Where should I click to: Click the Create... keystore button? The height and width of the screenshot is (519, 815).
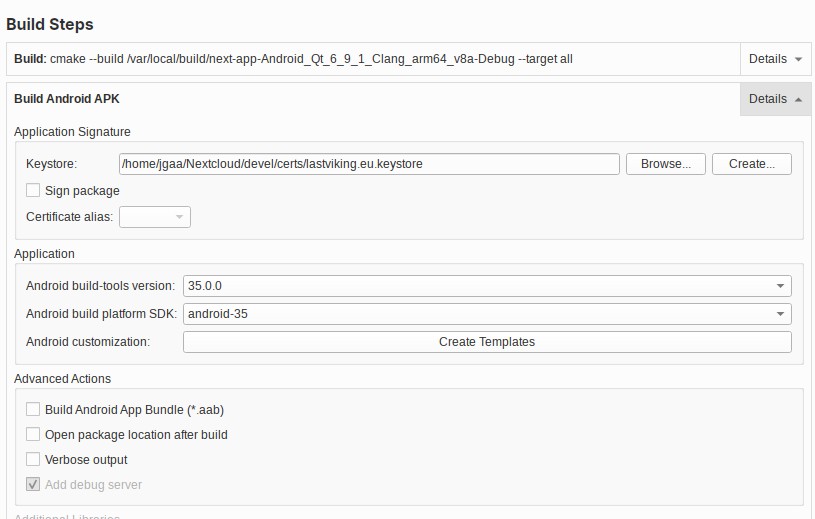(x=751, y=164)
